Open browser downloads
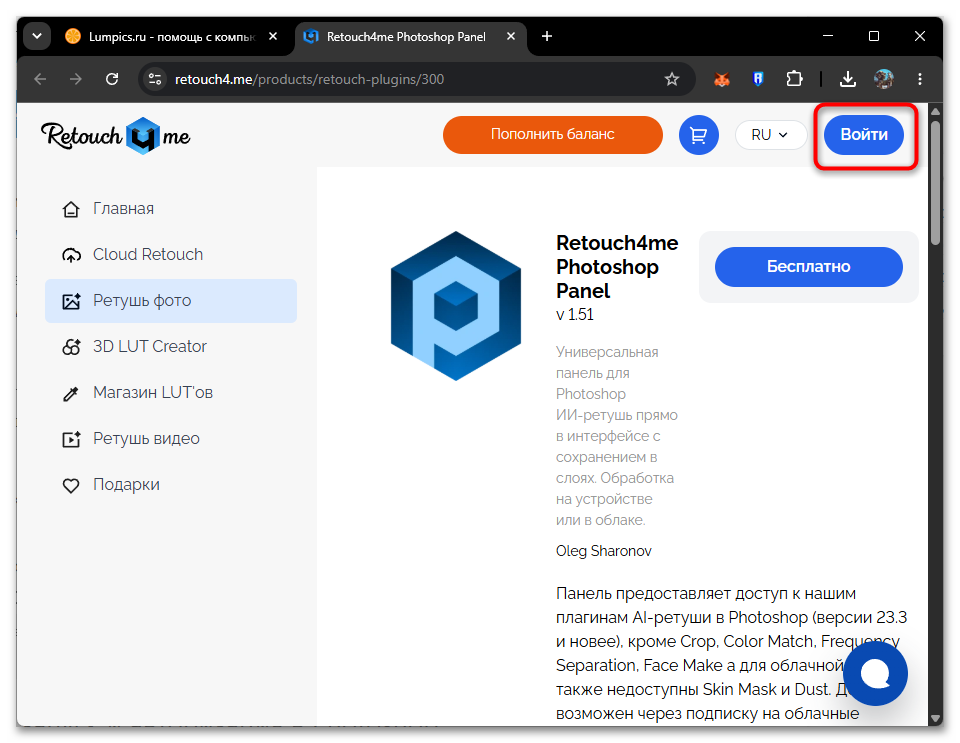Image resolution: width=960 pixels, height=743 pixels. [847, 79]
